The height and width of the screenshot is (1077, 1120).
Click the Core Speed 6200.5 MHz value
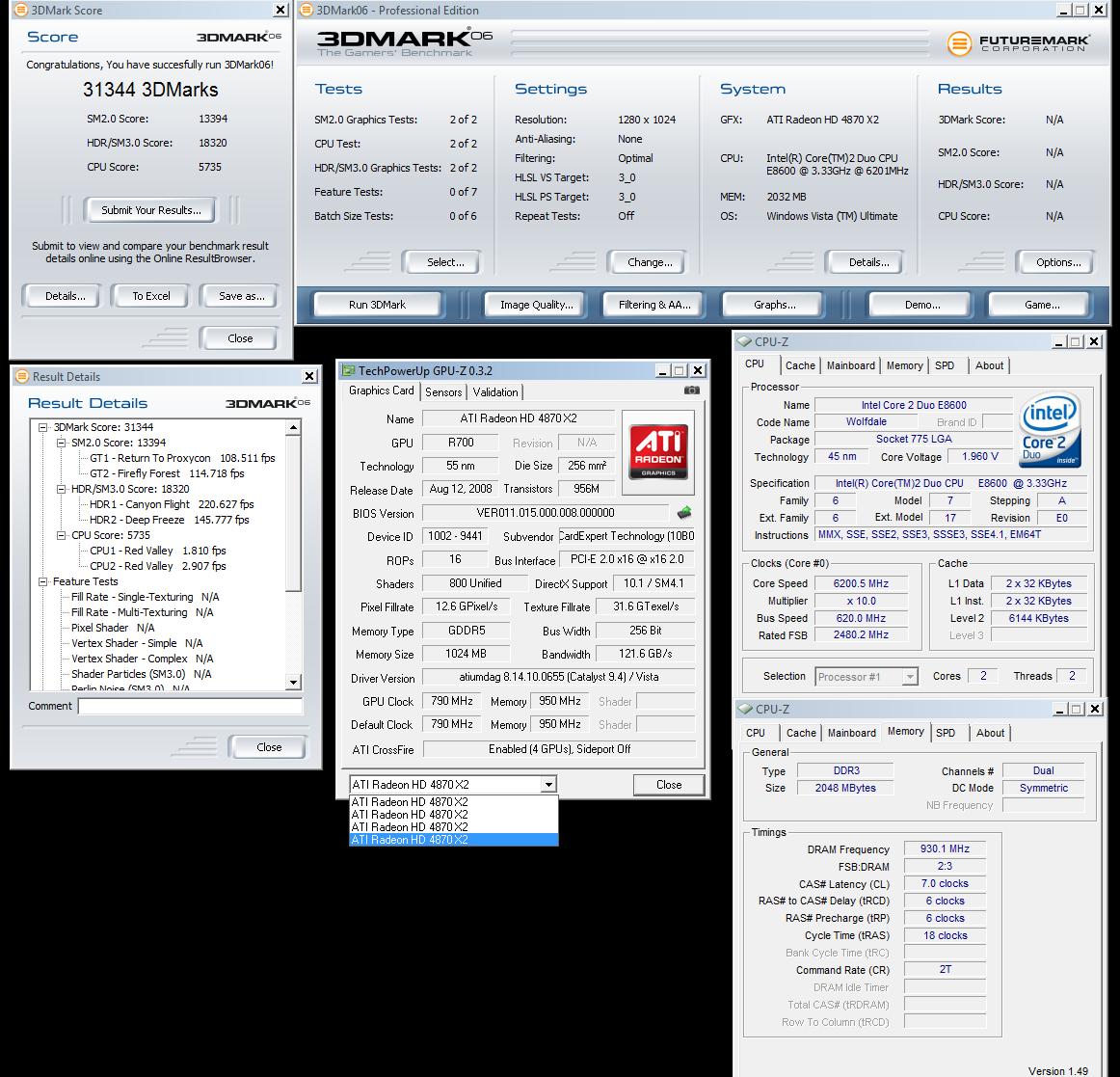click(x=861, y=583)
